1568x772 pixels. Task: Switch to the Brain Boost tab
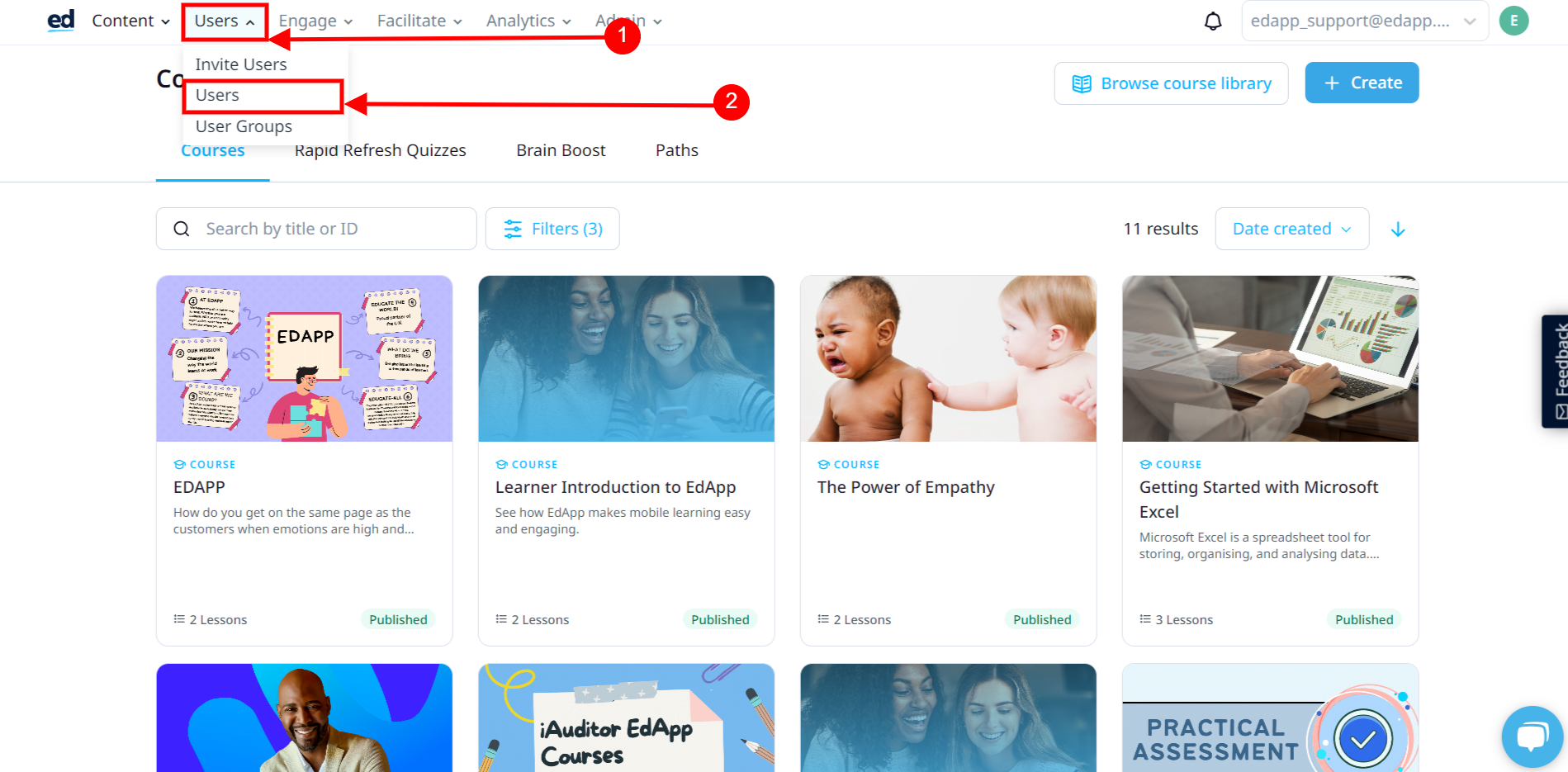point(561,150)
